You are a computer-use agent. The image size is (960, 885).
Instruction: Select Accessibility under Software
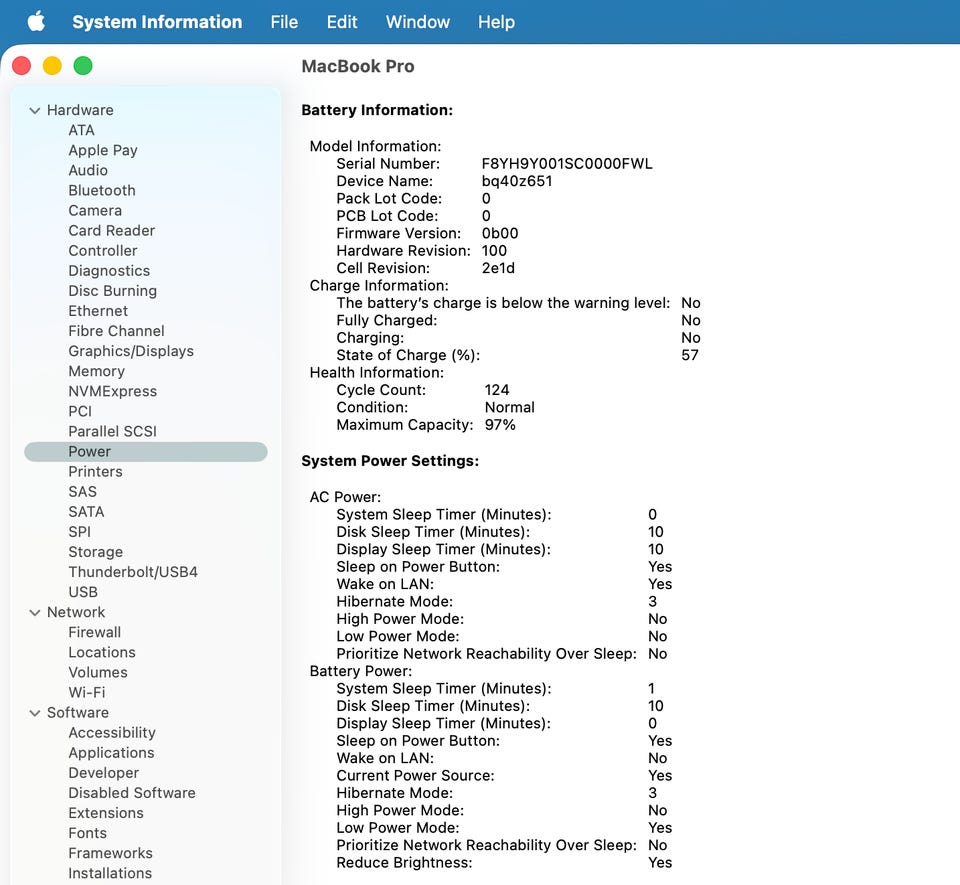click(x=112, y=733)
